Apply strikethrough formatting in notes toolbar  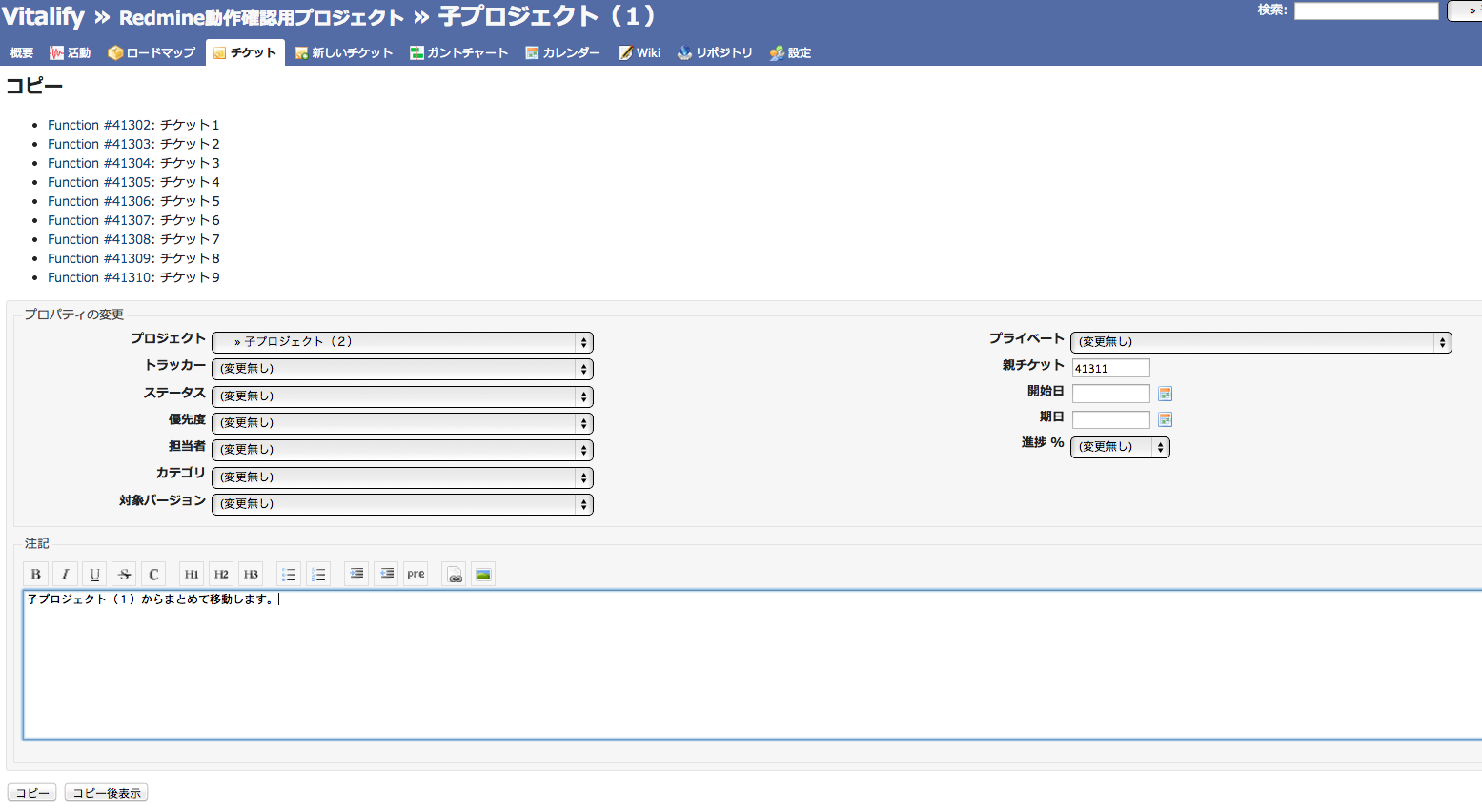(124, 574)
